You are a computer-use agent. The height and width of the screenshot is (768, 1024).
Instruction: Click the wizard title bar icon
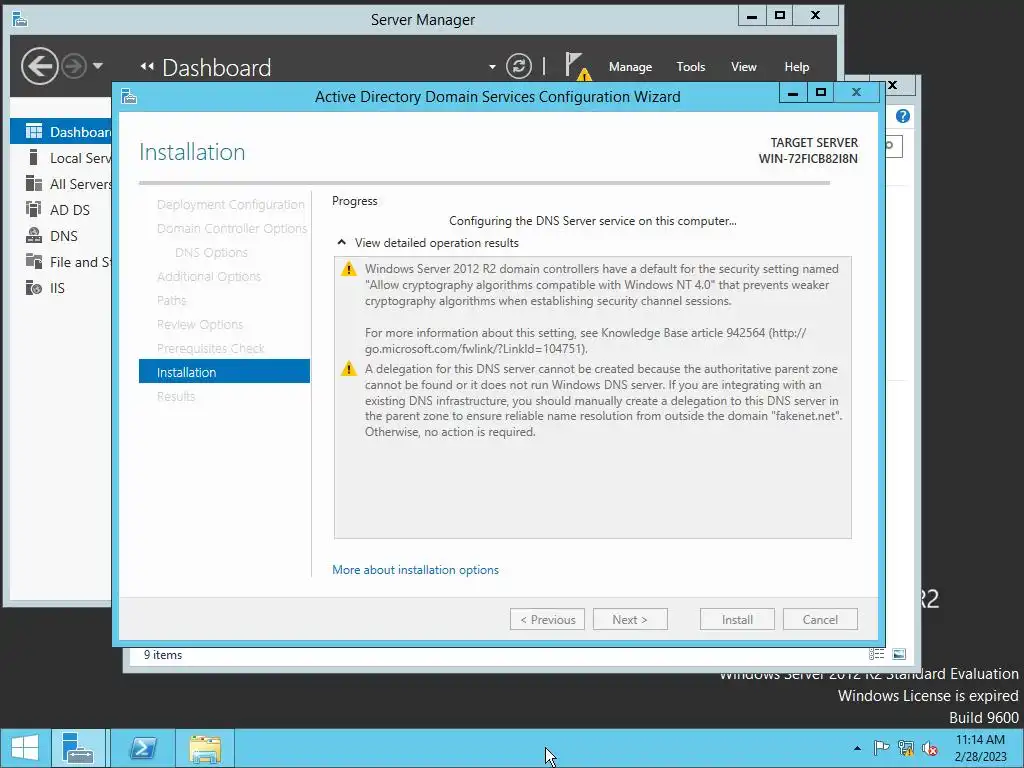(x=129, y=97)
